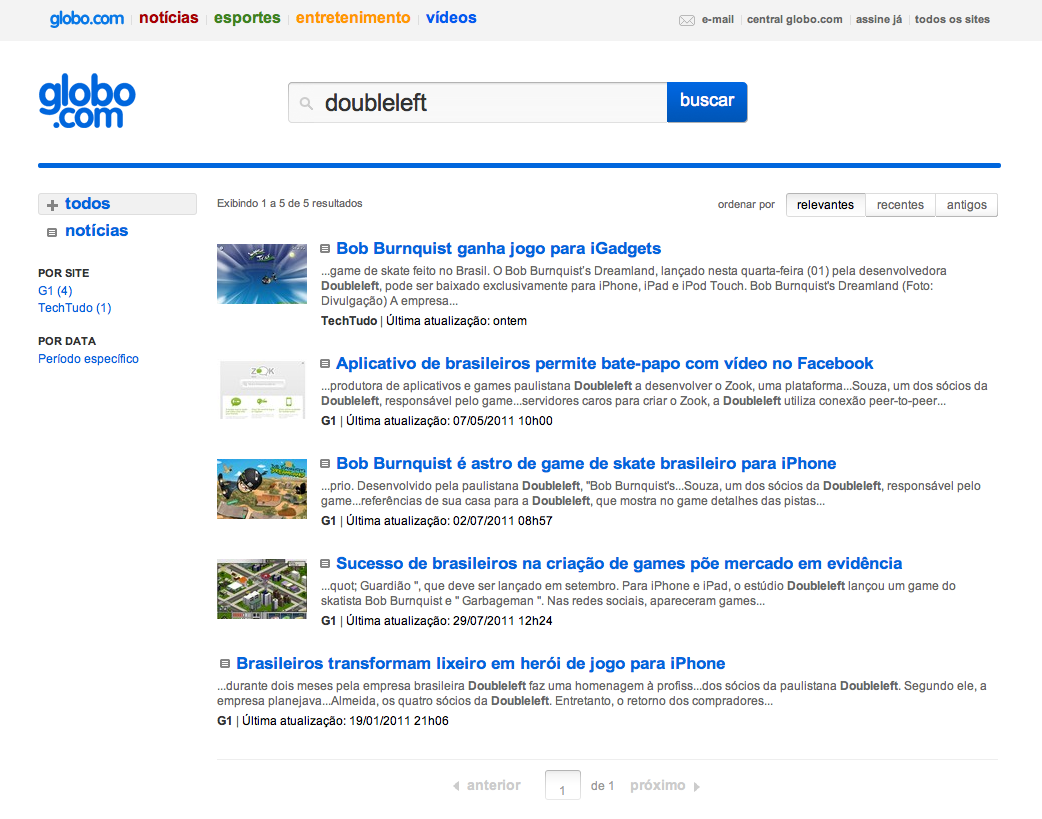Click the document icon beside notícias filter

coord(52,233)
